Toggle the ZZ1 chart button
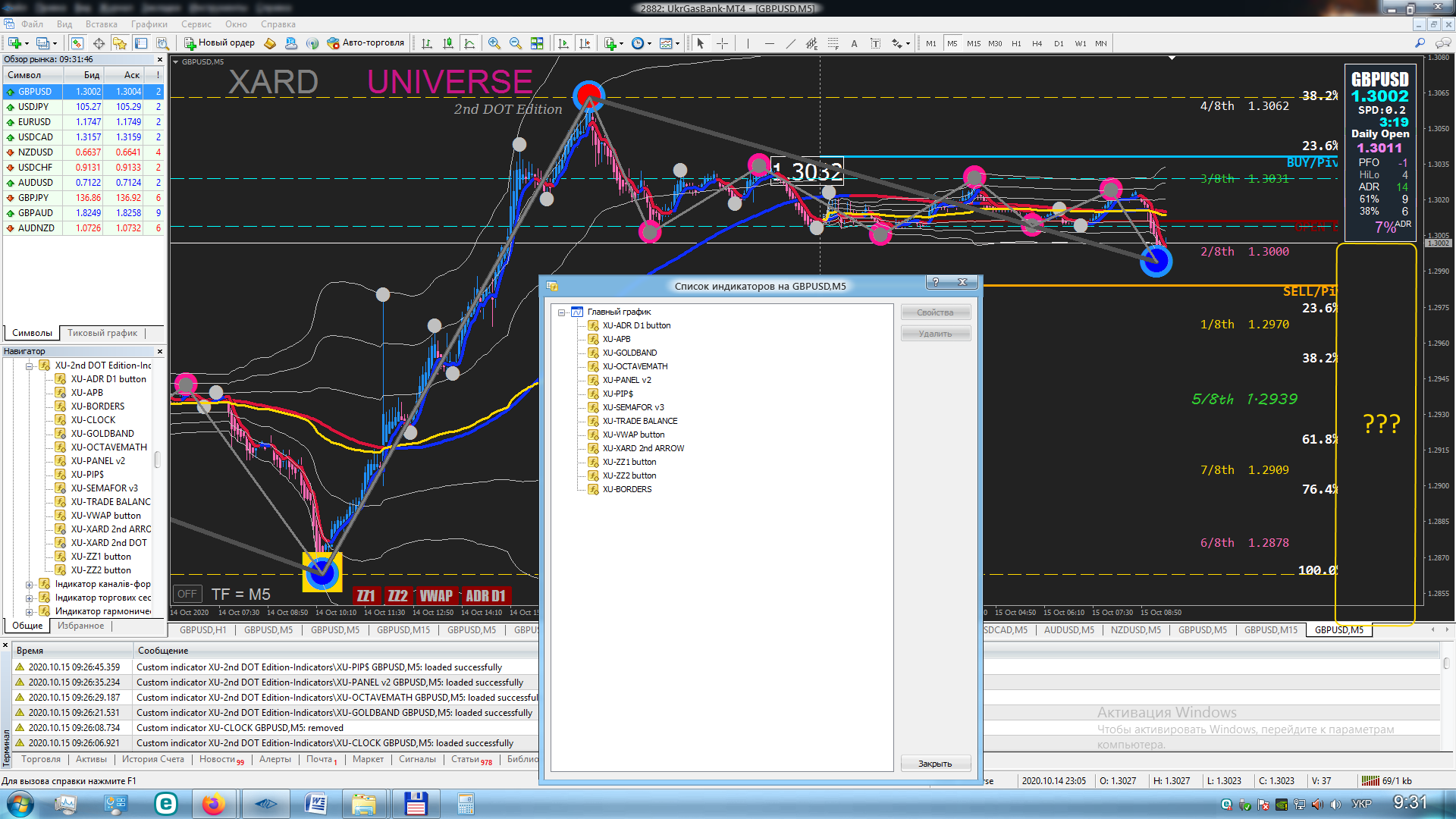Image resolution: width=1456 pixels, height=819 pixels. 366,596
